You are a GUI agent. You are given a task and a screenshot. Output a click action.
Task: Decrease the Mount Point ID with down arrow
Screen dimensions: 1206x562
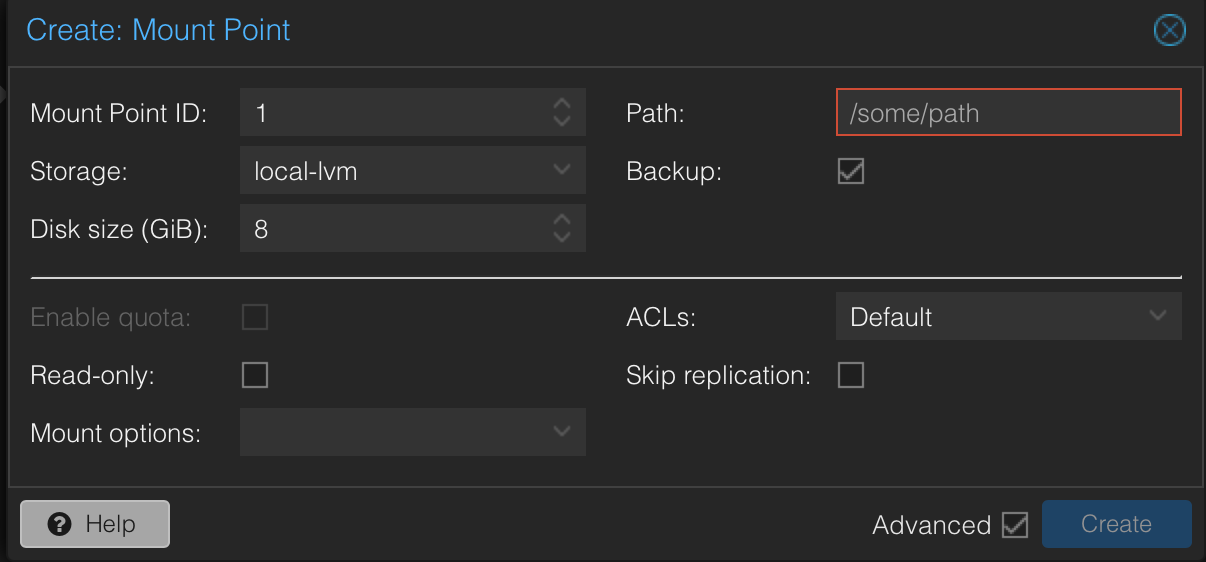click(562, 122)
